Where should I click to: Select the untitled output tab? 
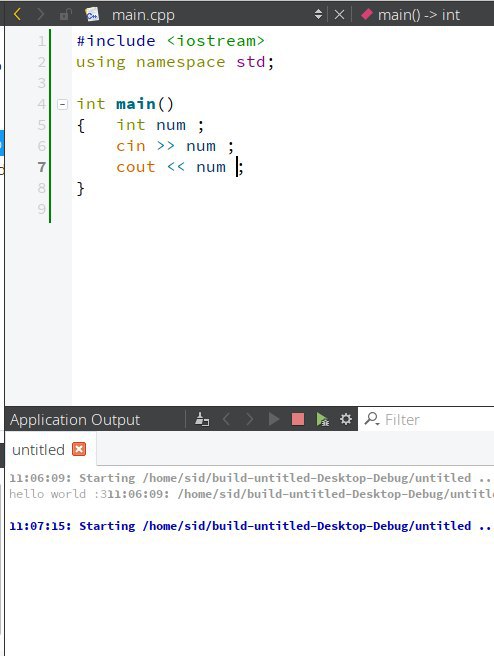[38, 450]
